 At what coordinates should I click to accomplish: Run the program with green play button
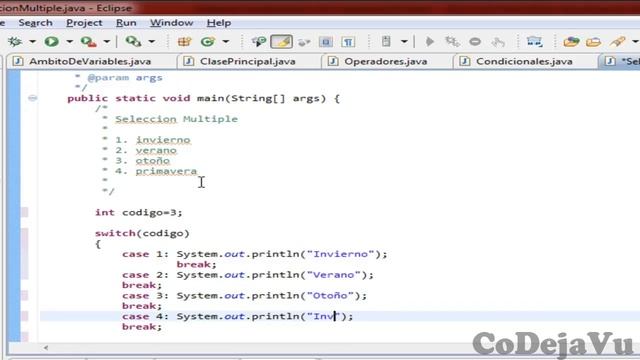(x=52, y=41)
